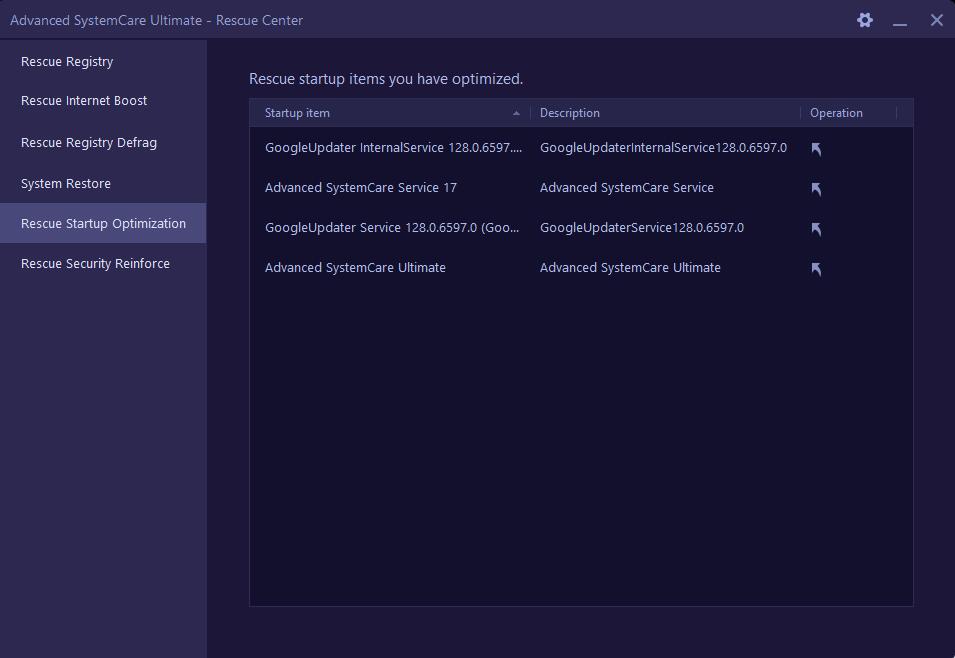
Task: Close the Rescue Center window
Action: [x=937, y=20]
